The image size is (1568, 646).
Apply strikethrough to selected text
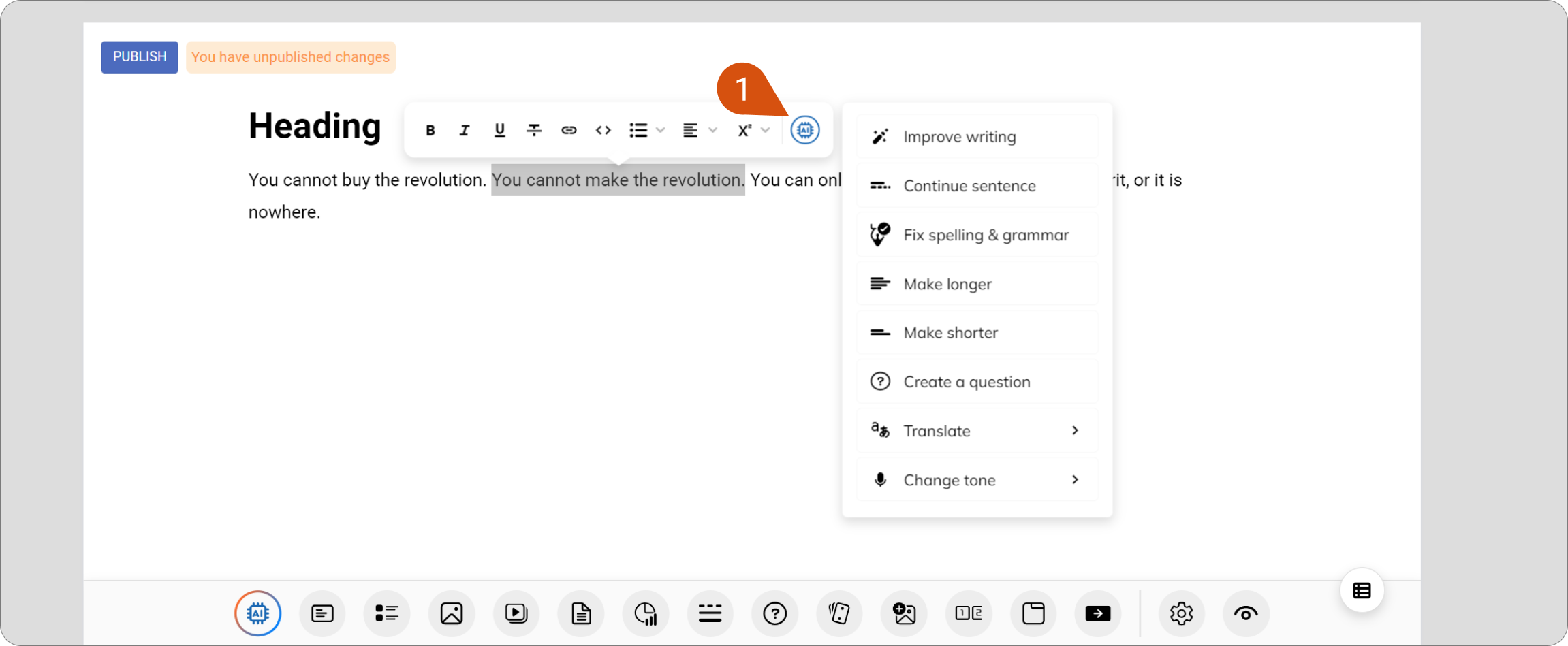click(534, 130)
